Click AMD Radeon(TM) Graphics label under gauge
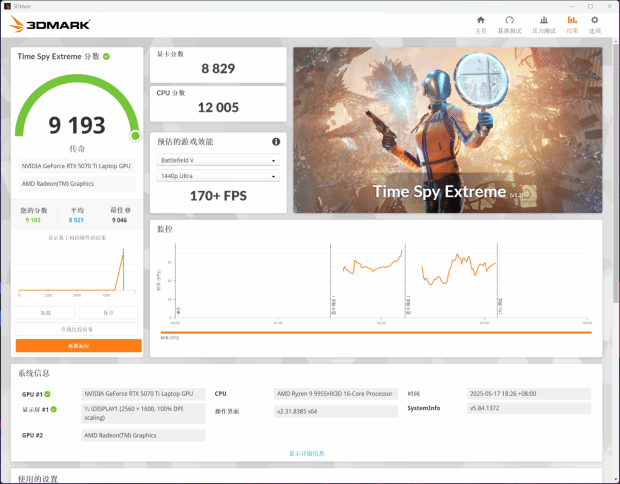Screen dimensions: 620x484 tap(76, 183)
